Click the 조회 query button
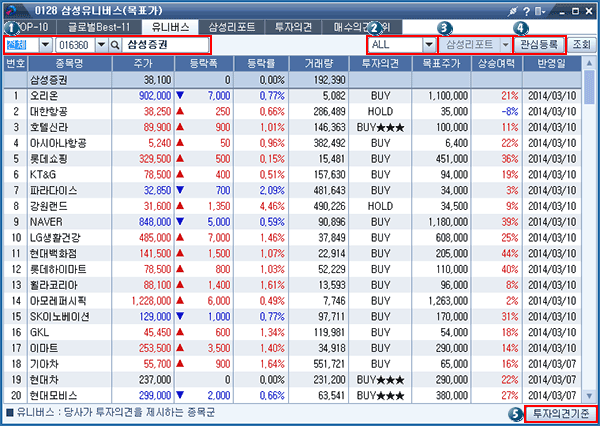The height and width of the screenshot is (426, 600). click(x=581, y=45)
